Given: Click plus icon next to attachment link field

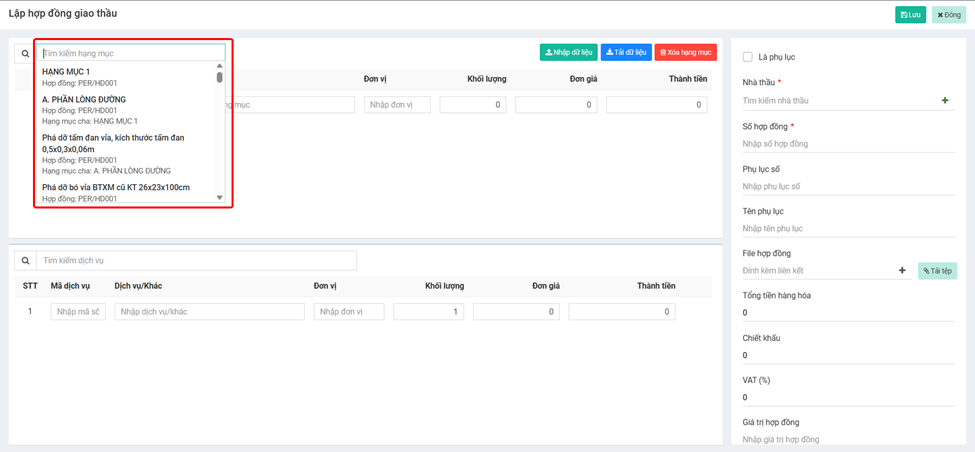Looking at the screenshot, I should (902, 270).
